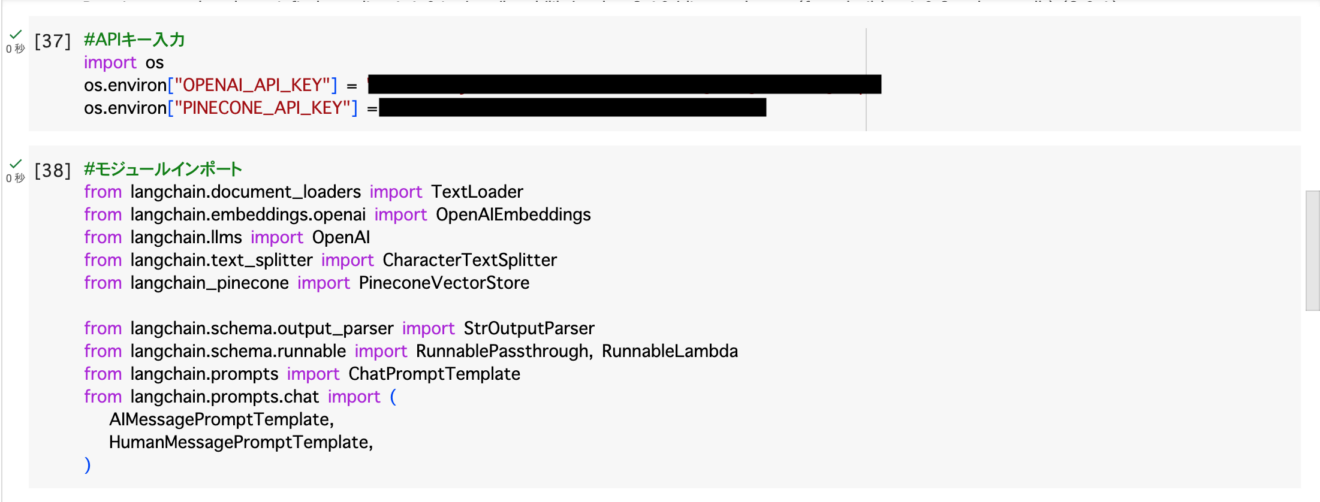
Task: Click the redacted OpenAI key value
Action: pyautogui.click(x=624, y=85)
